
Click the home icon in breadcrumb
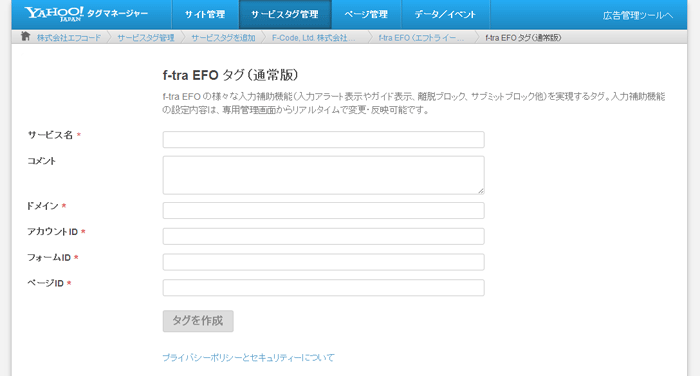(x=25, y=37)
